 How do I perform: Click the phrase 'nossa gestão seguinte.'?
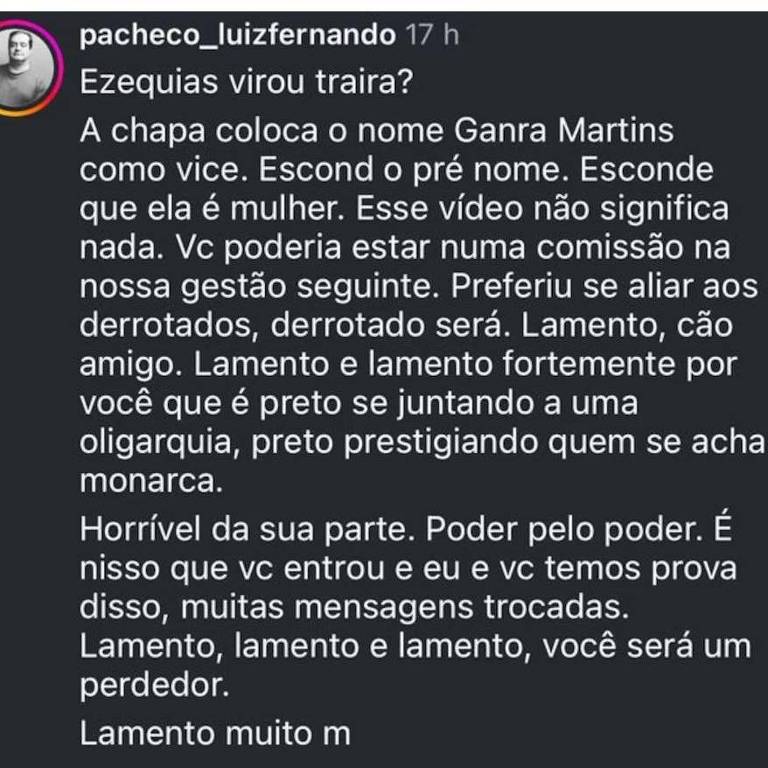coord(260,287)
